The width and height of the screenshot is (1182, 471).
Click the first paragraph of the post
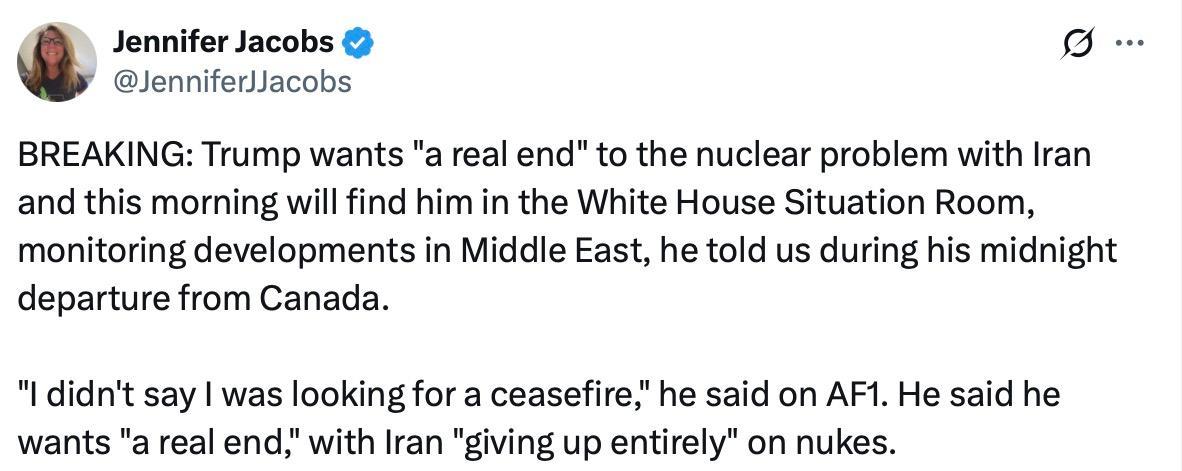point(567,227)
